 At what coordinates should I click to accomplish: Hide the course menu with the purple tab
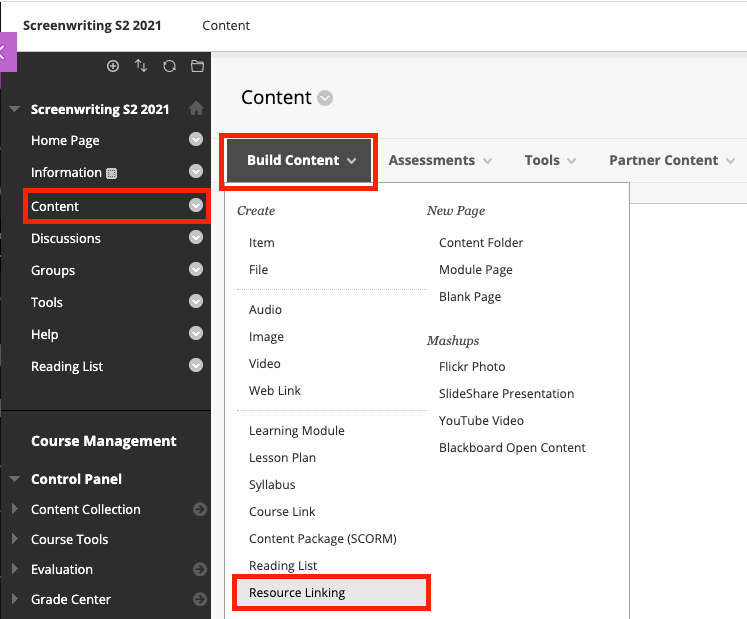(x=7, y=52)
